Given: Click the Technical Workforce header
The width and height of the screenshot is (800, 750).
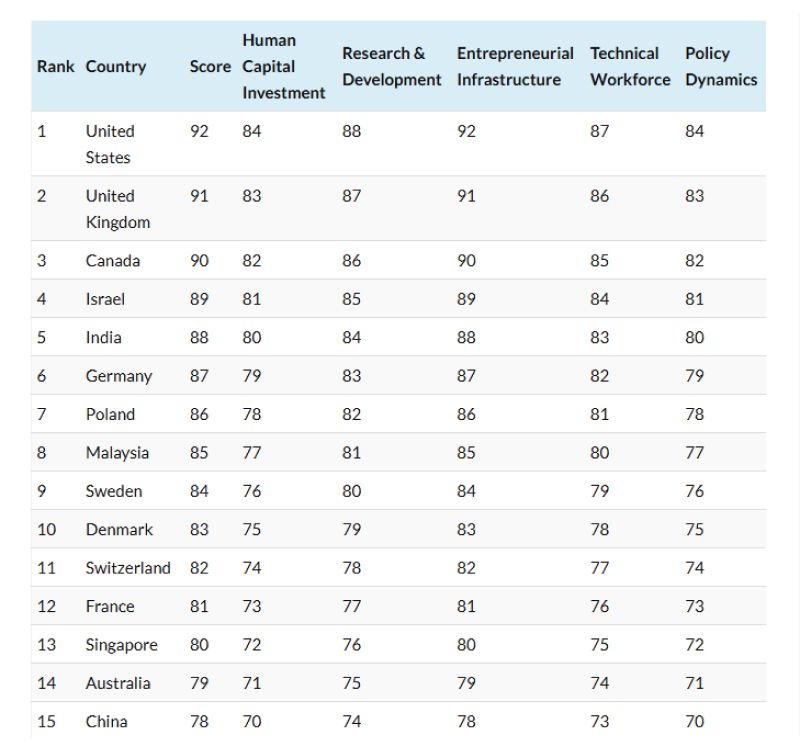Looking at the screenshot, I should pos(630,66).
